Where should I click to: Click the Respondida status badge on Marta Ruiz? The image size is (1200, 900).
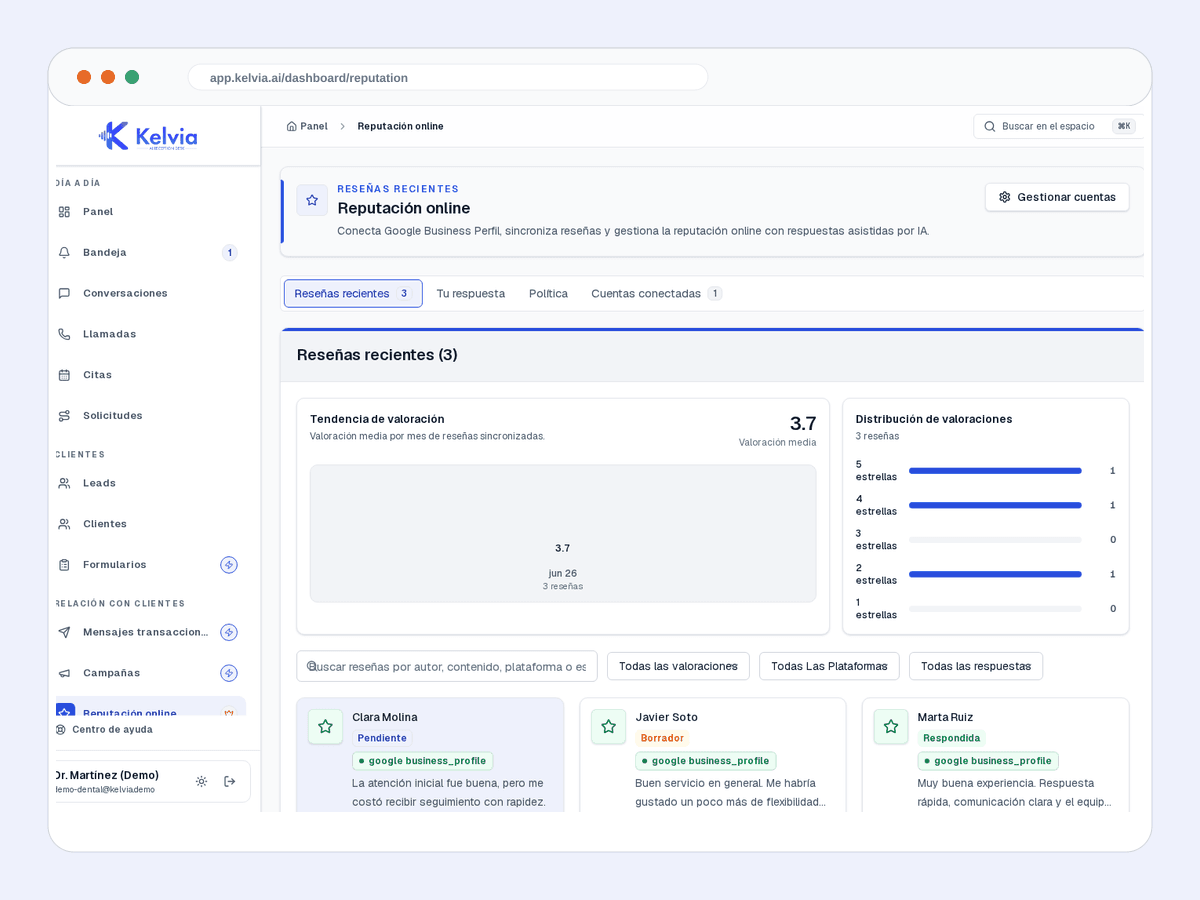(x=951, y=738)
